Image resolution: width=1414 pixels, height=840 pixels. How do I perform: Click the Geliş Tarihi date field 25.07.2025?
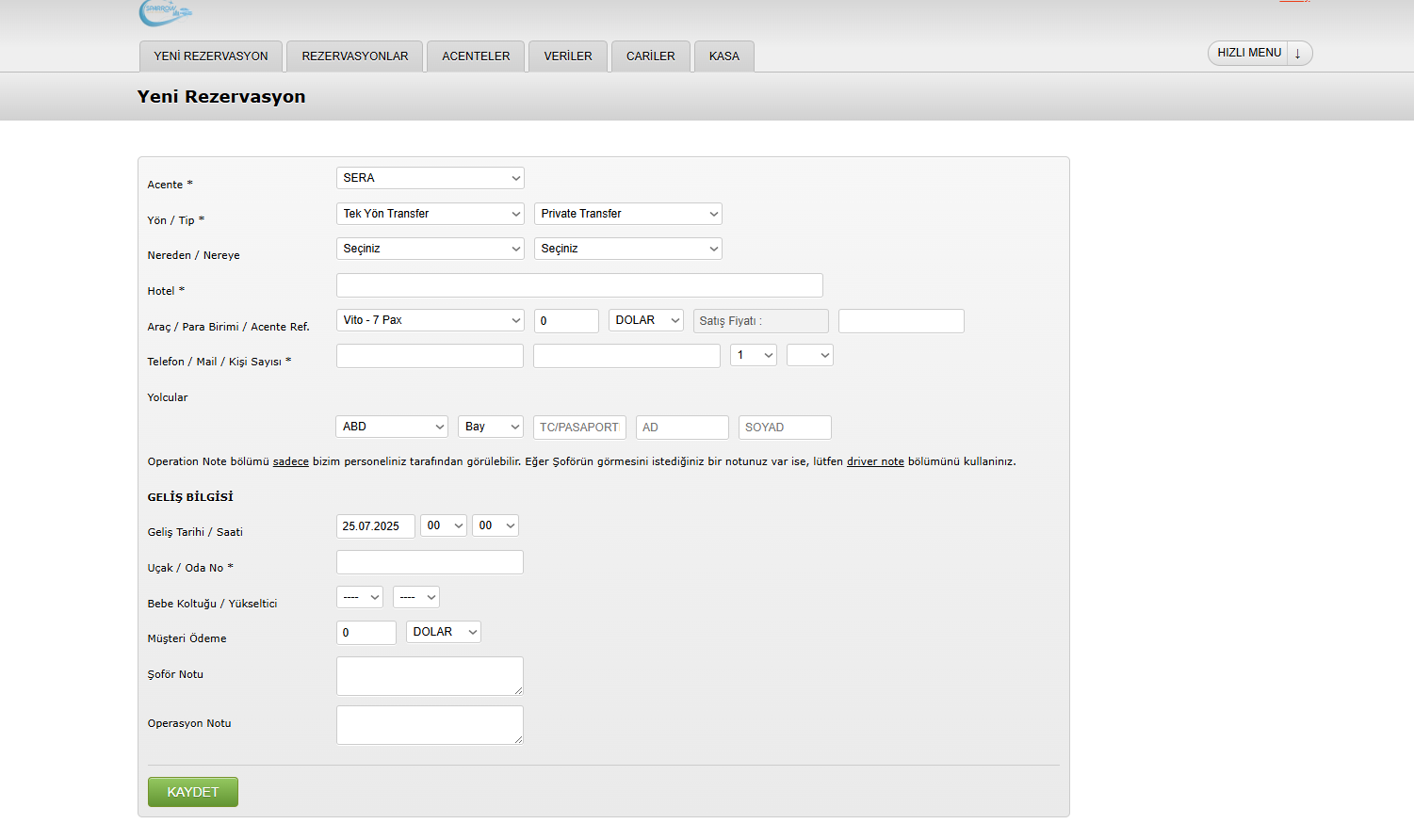[x=376, y=526]
